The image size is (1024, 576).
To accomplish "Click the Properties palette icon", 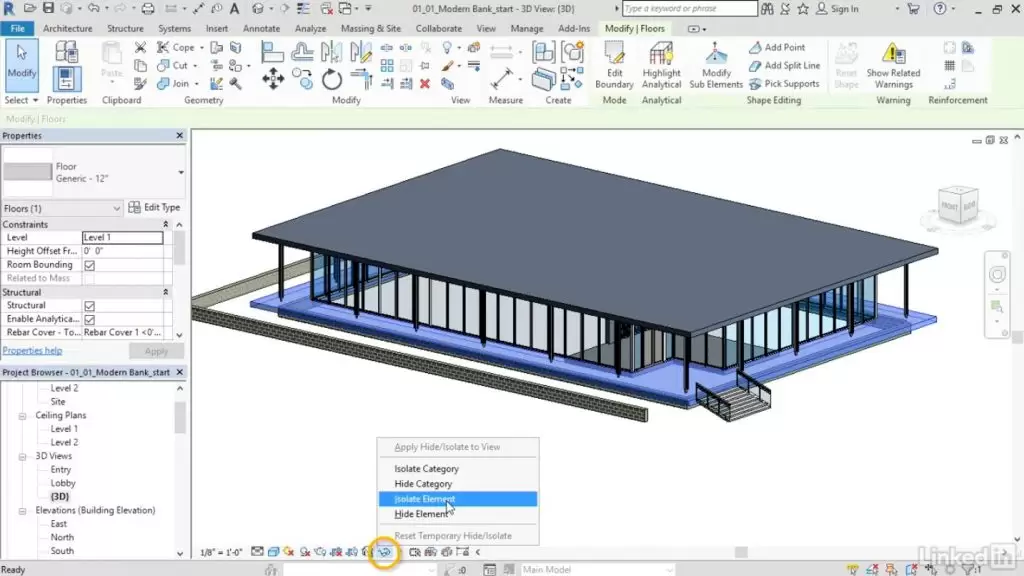I will pos(66,80).
